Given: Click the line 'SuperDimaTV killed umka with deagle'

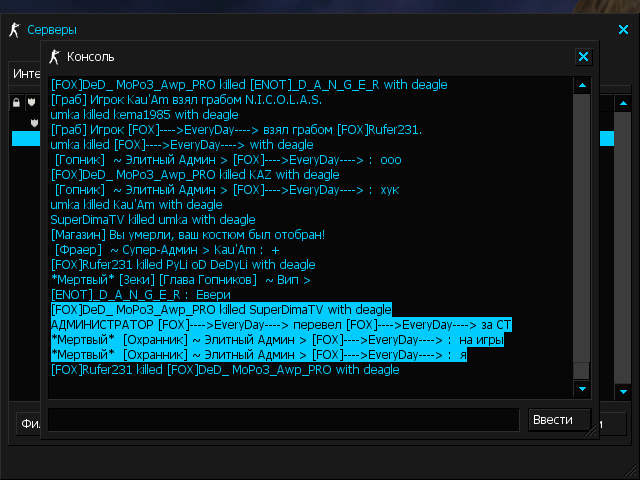Looking at the screenshot, I should pos(153,220).
